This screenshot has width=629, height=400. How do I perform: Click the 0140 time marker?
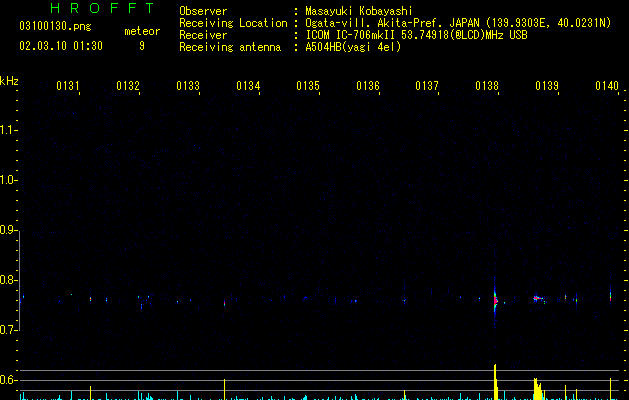pos(607,86)
